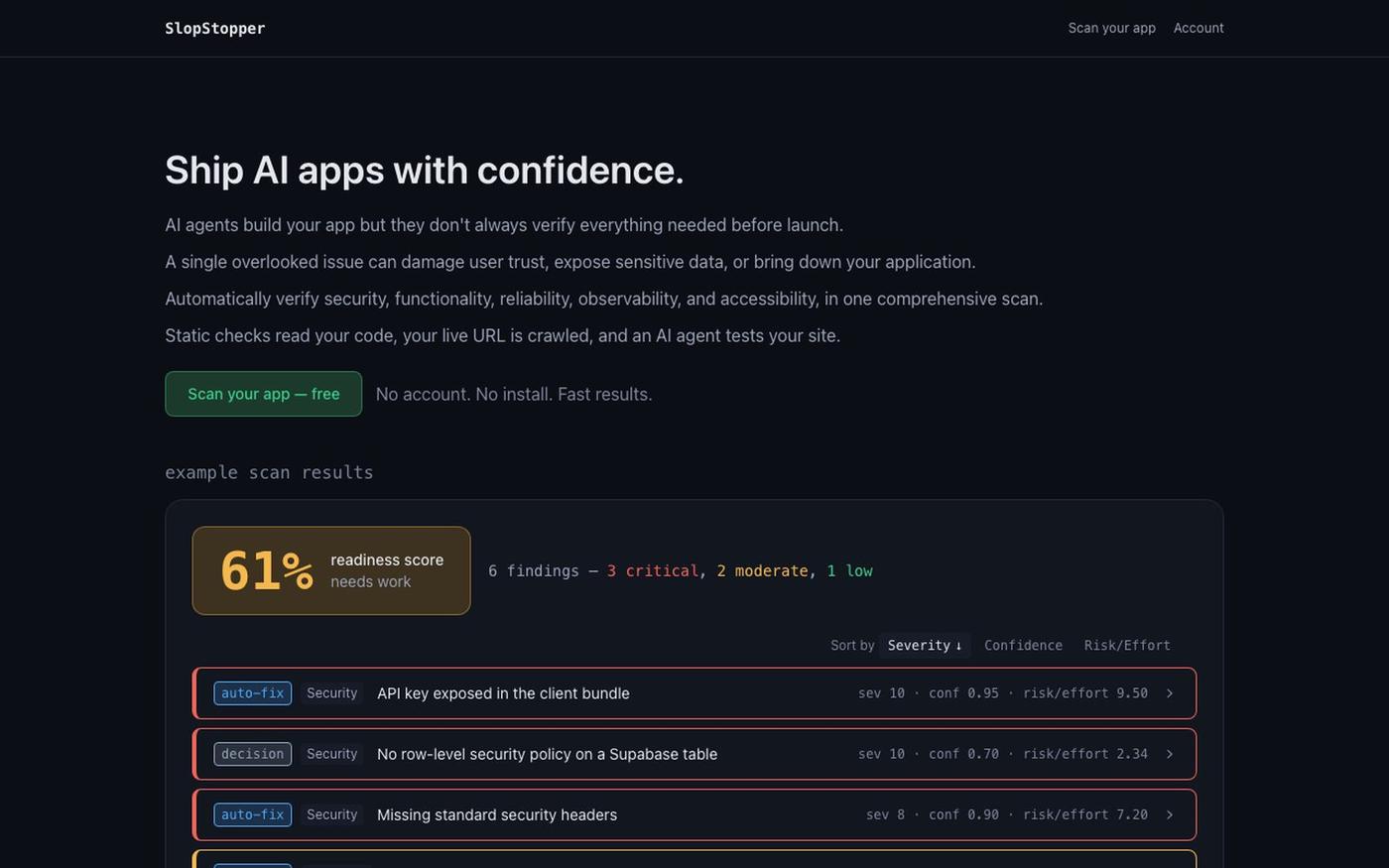Screen dimensions: 1389x868
Task: Click auto-fix badge on API key exposed row
Action: pyautogui.click(x=252, y=693)
